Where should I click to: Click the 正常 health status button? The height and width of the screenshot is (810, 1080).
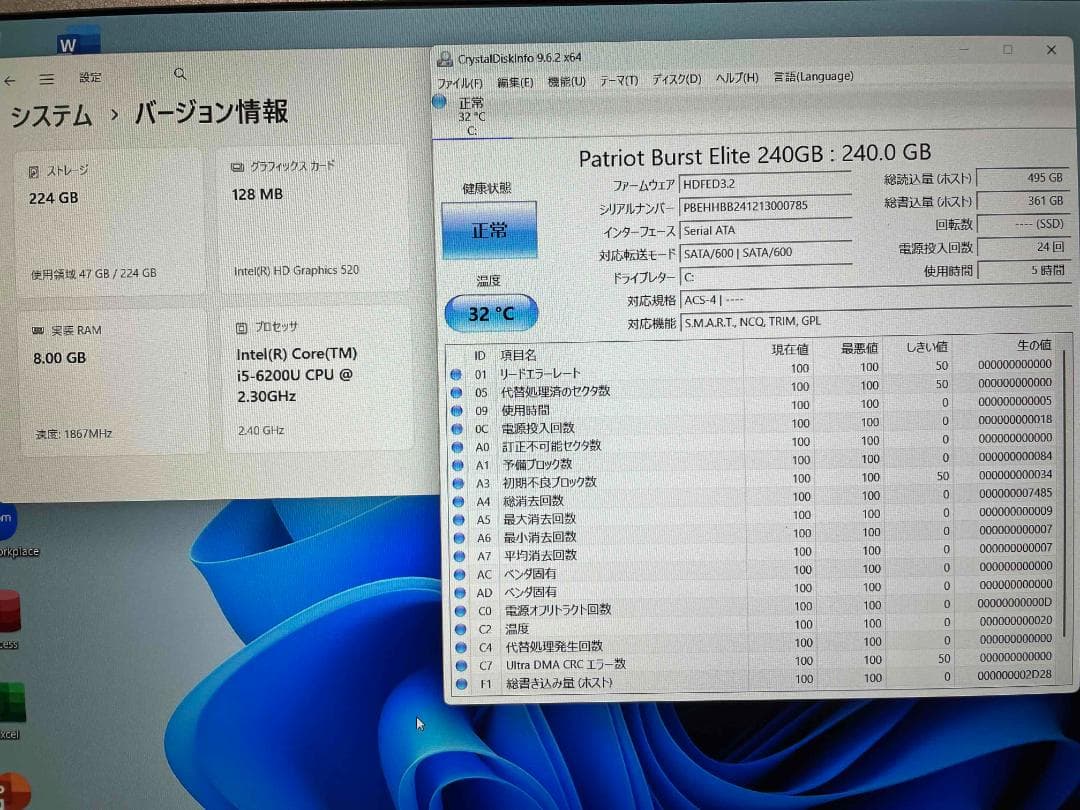(x=489, y=229)
